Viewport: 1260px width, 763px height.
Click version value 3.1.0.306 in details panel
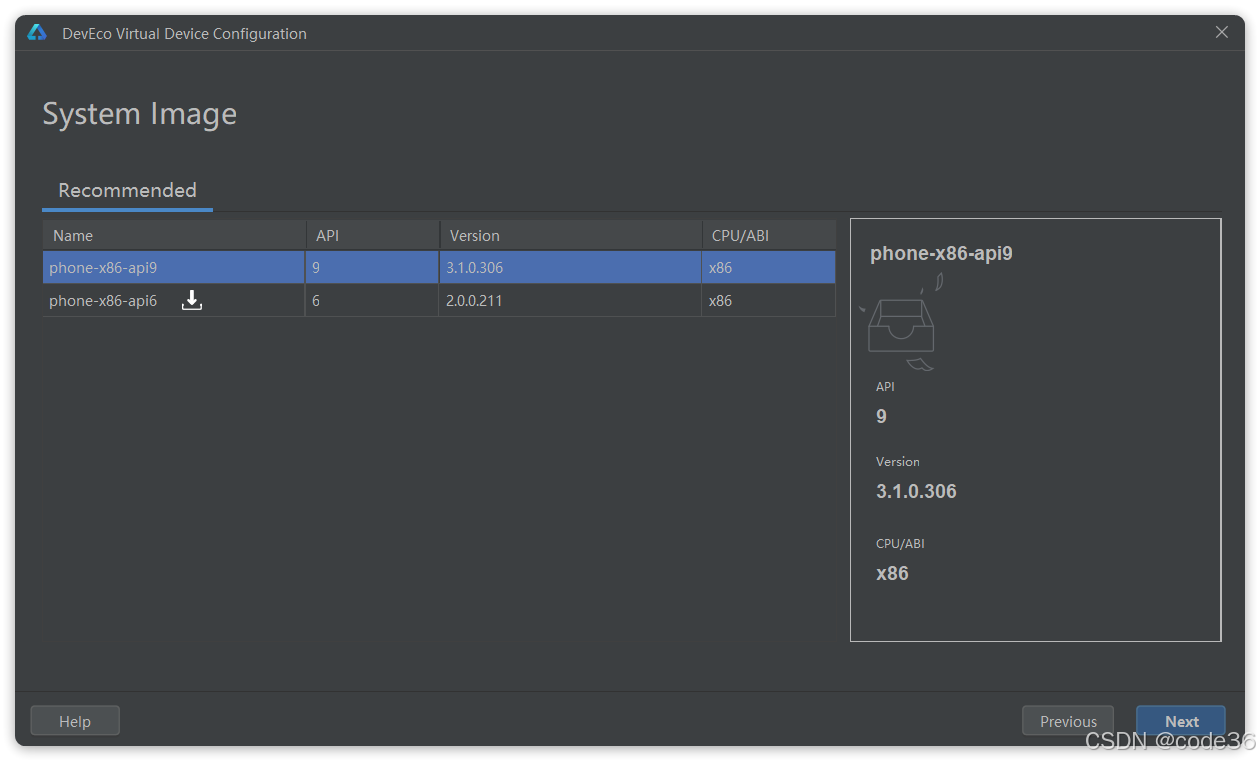click(x=916, y=491)
